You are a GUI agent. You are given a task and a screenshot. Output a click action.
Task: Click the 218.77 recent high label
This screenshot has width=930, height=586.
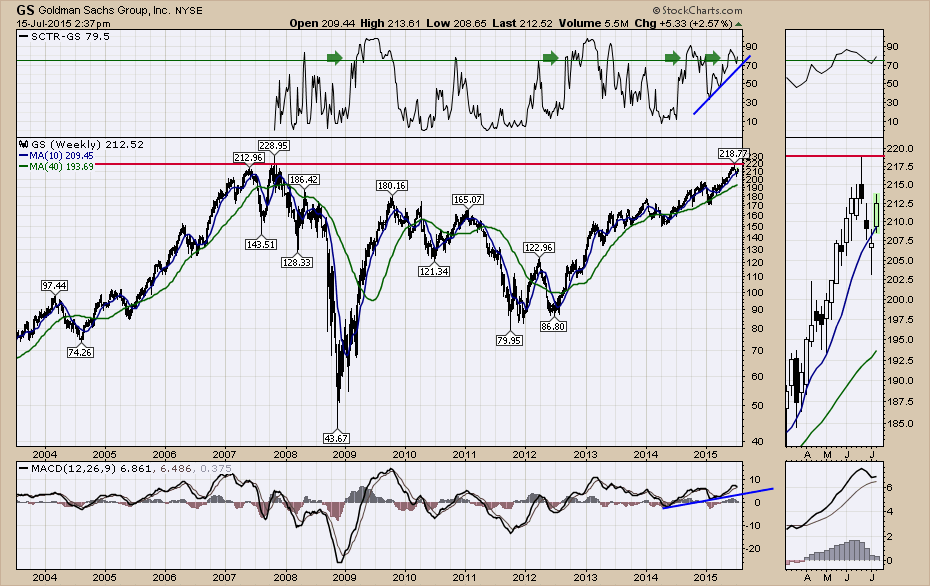coord(734,153)
